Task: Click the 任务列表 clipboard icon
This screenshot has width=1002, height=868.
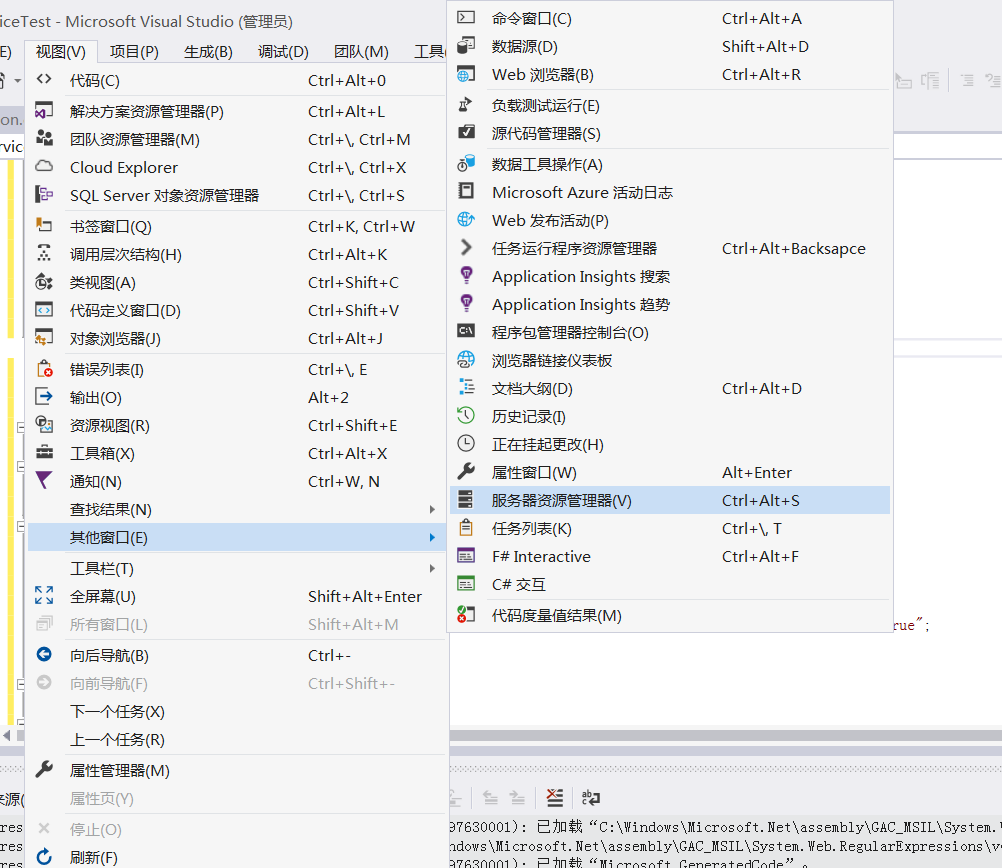Action: point(466,527)
